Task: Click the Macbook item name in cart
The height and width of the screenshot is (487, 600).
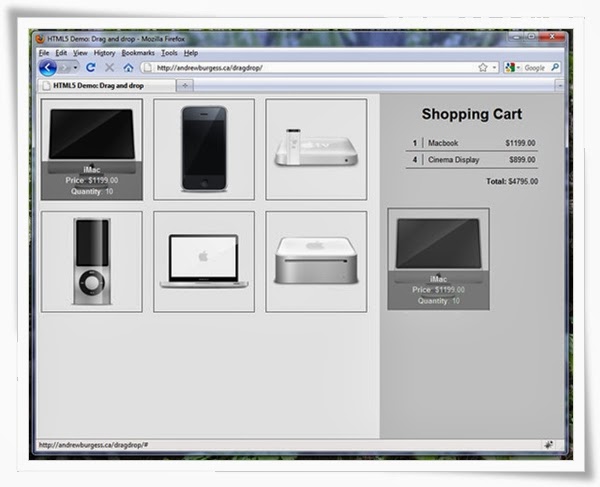Action: tap(443, 143)
